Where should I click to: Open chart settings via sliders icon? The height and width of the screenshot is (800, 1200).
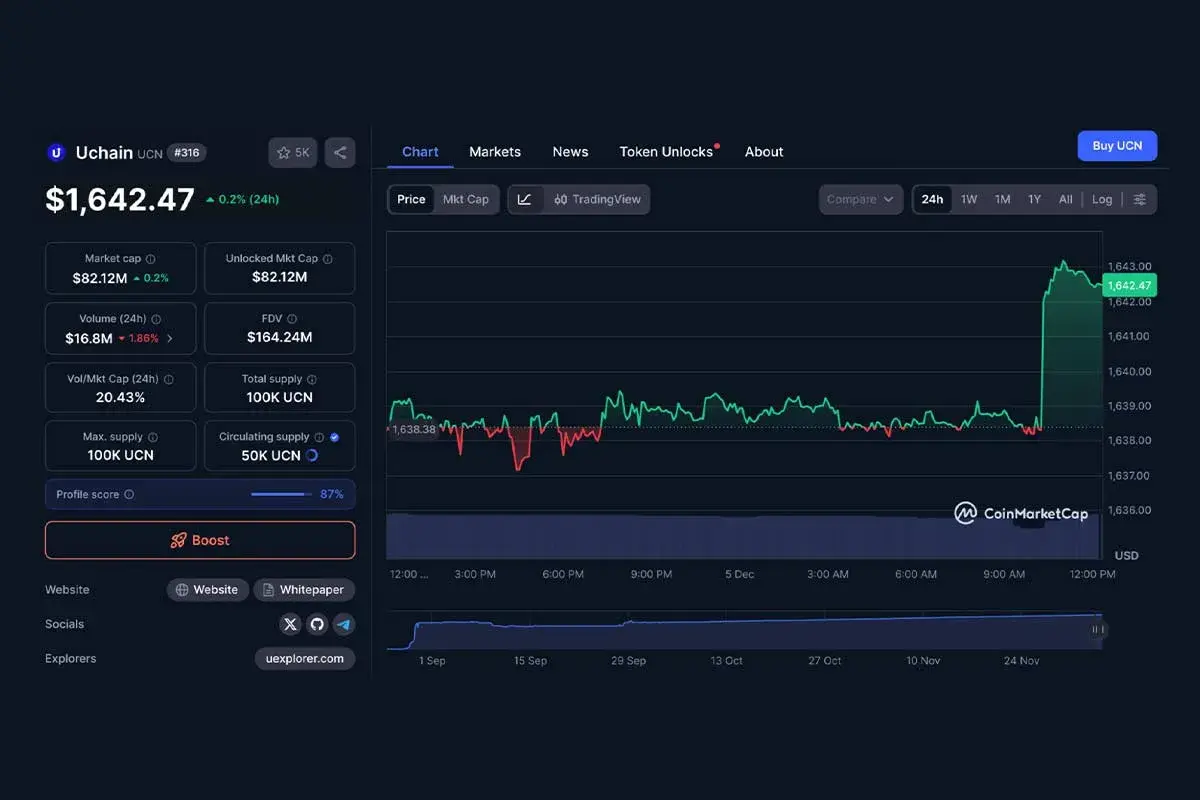1140,199
